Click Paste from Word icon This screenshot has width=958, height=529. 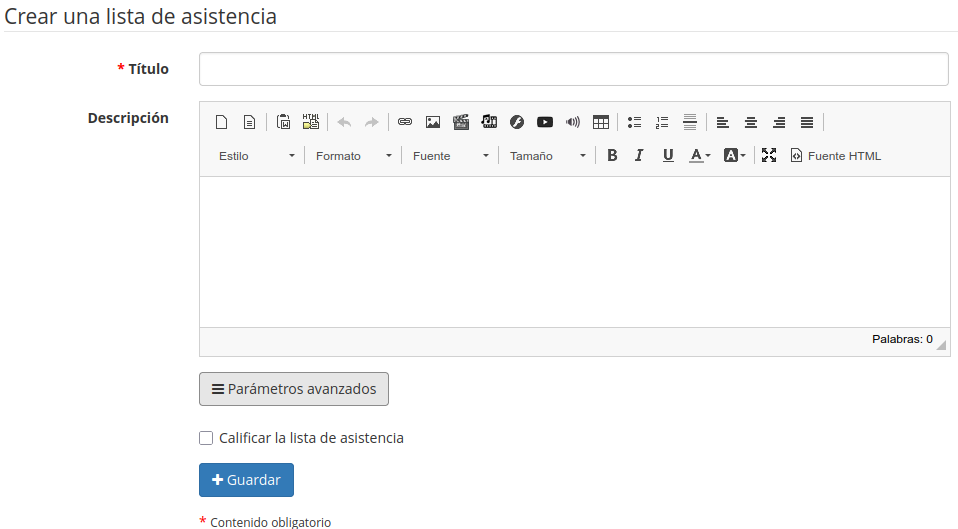pyautogui.click(x=283, y=122)
